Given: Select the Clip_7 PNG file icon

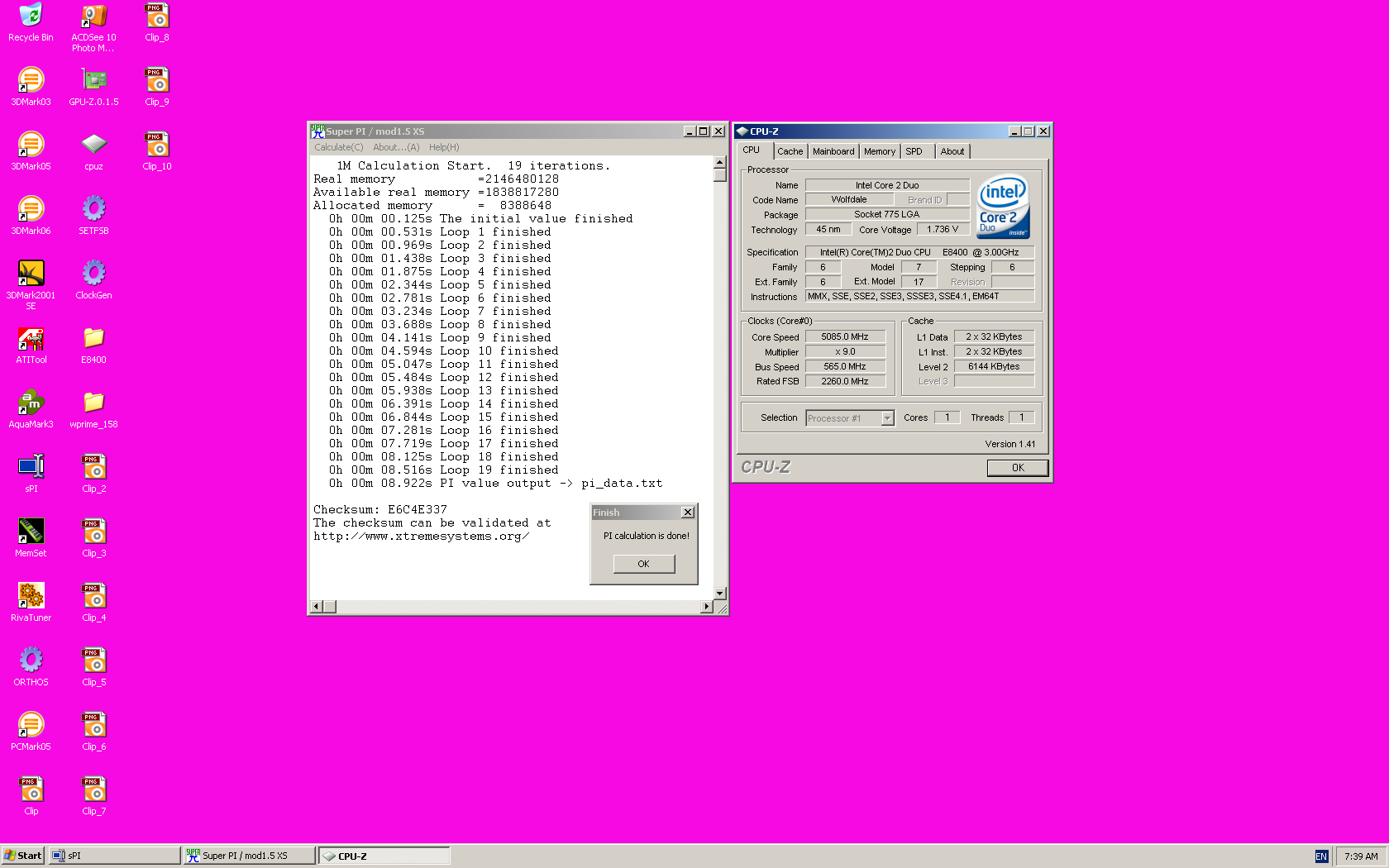Looking at the screenshot, I should [94, 796].
